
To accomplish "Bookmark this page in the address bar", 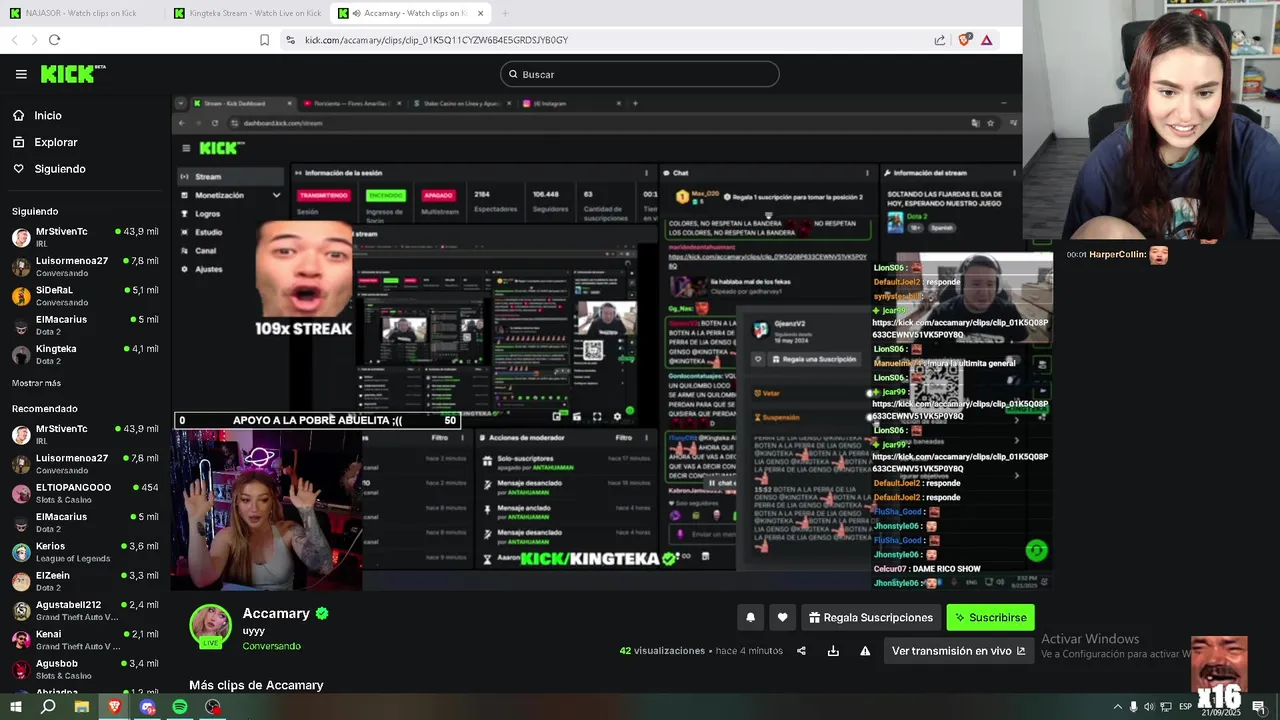I will click(x=264, y=40).
